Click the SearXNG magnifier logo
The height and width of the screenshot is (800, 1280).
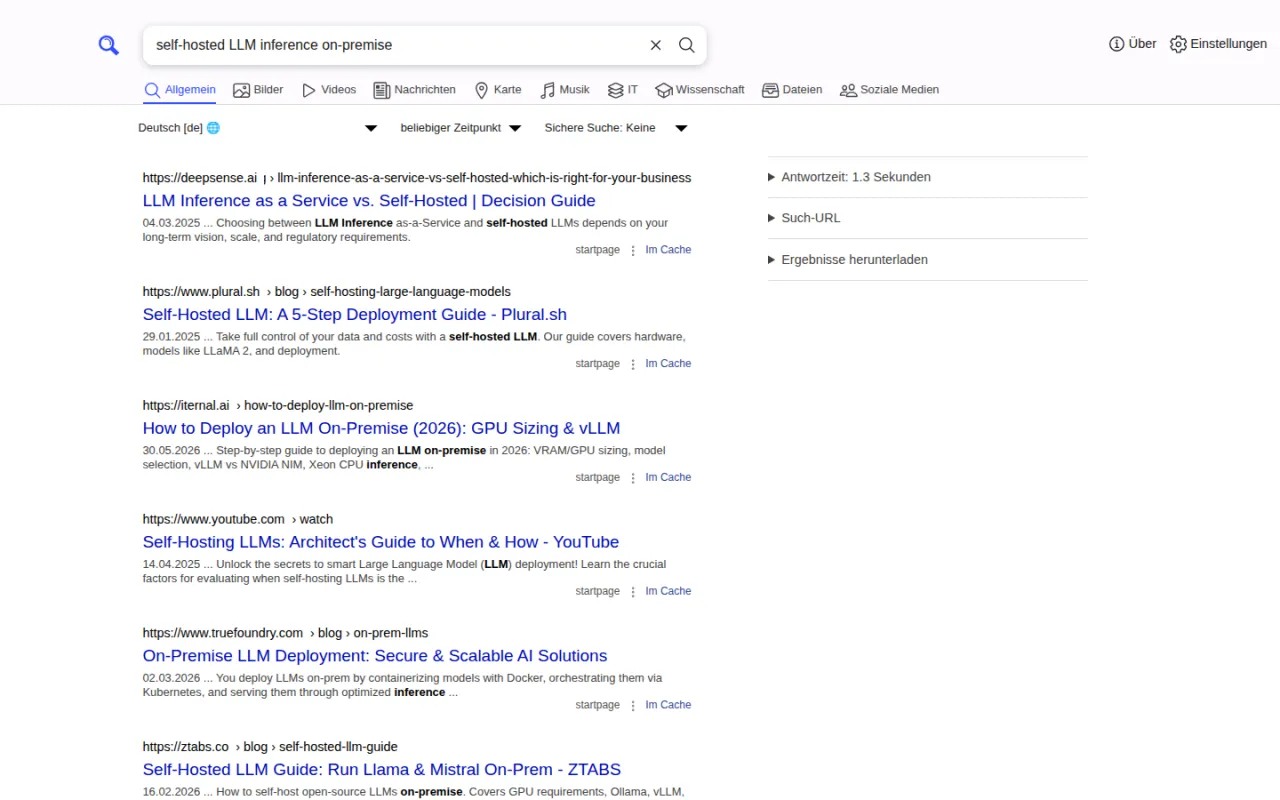click(108, 45)
